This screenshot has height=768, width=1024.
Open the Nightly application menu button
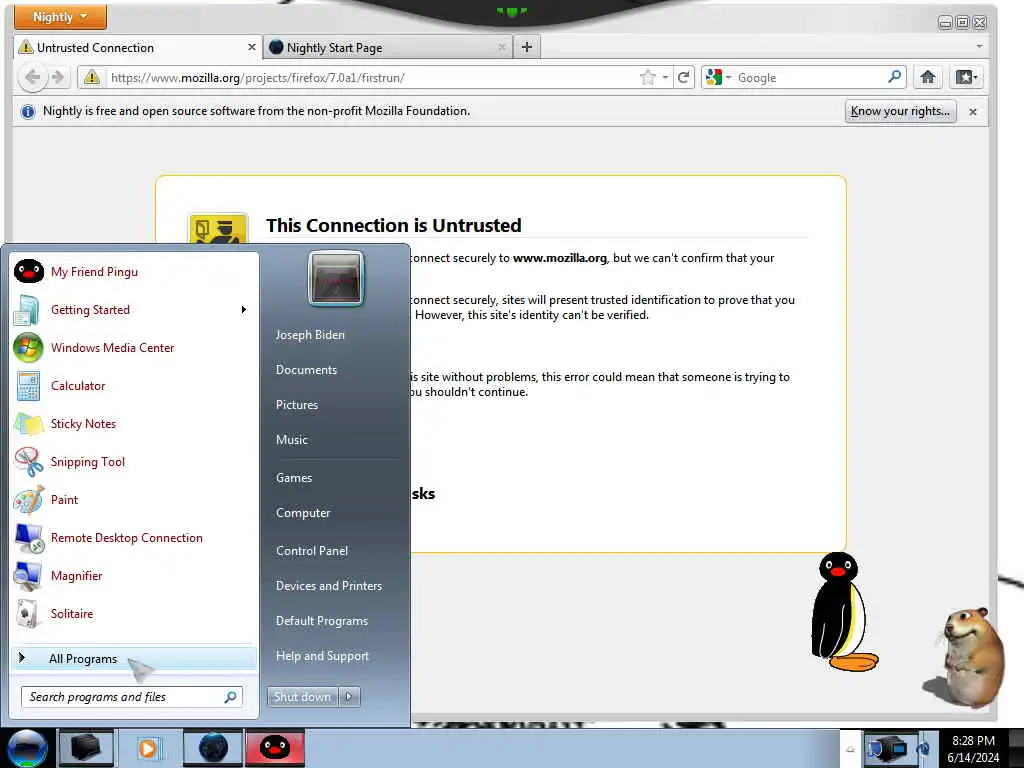point(60,16)
